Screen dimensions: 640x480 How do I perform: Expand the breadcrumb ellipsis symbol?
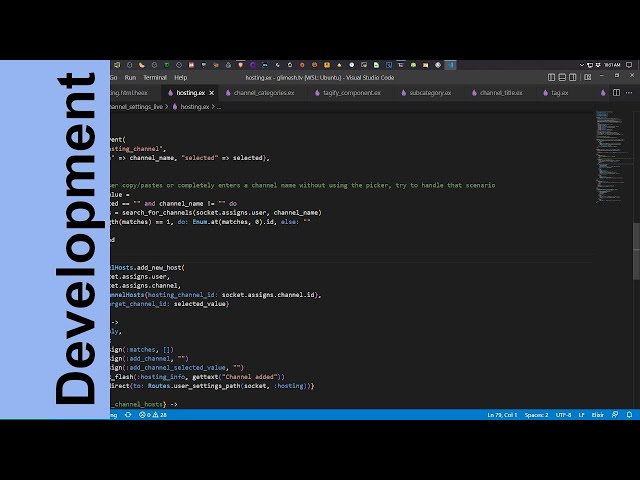click(x=219, y=107)
